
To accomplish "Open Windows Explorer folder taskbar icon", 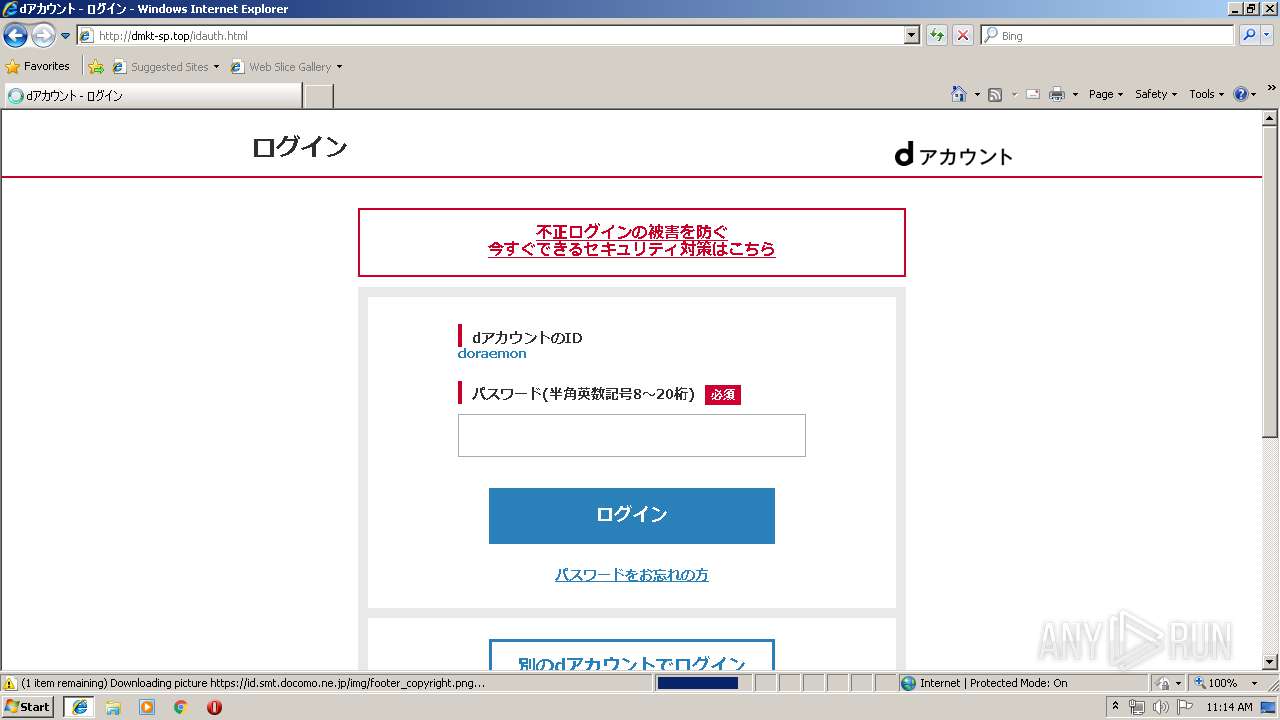I will [x=113, y=707].
